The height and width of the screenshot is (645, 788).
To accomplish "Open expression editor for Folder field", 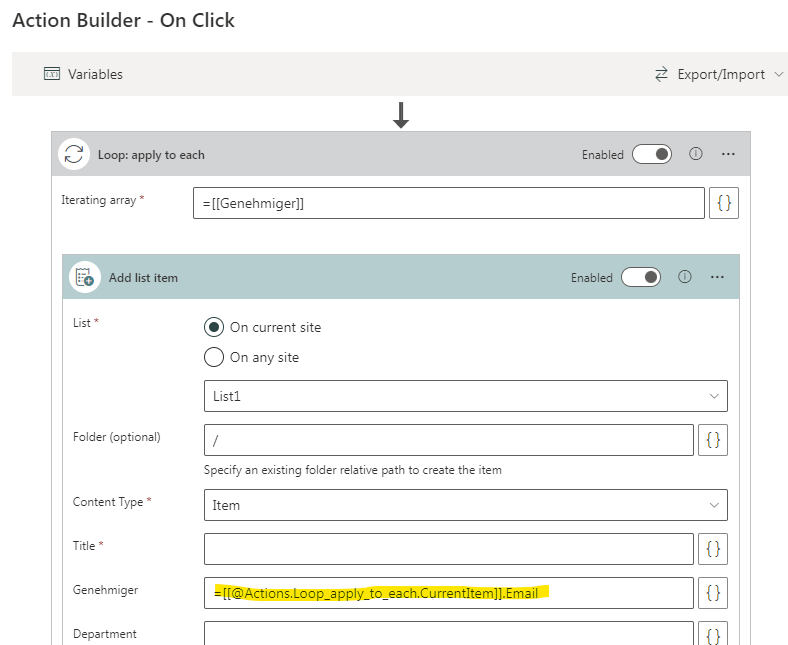I will click(x=712, y=440).
